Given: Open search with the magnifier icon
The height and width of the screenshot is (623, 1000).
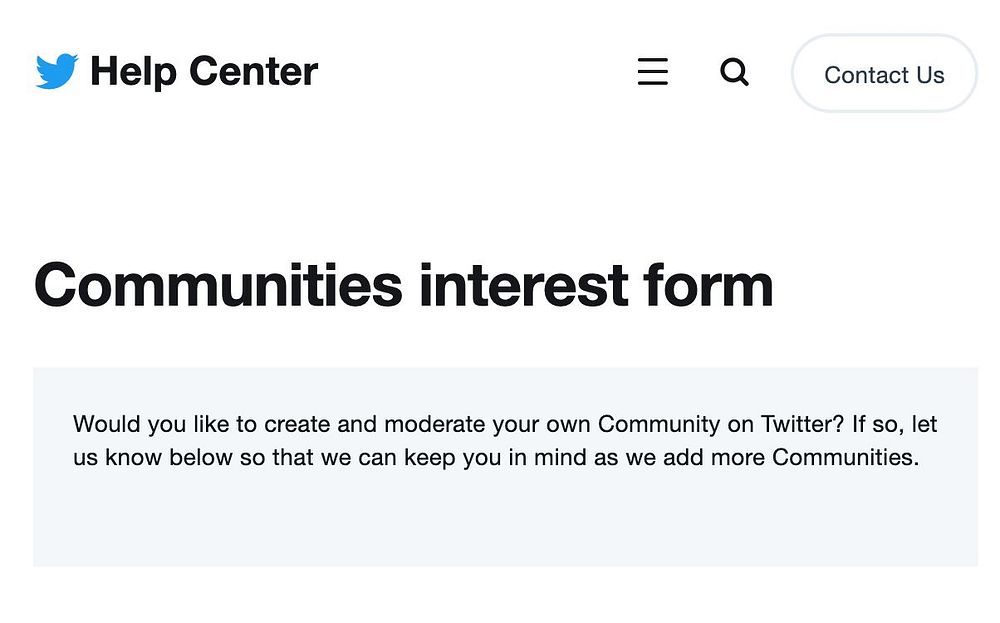Looking at the screenshot, I should 734,72.
